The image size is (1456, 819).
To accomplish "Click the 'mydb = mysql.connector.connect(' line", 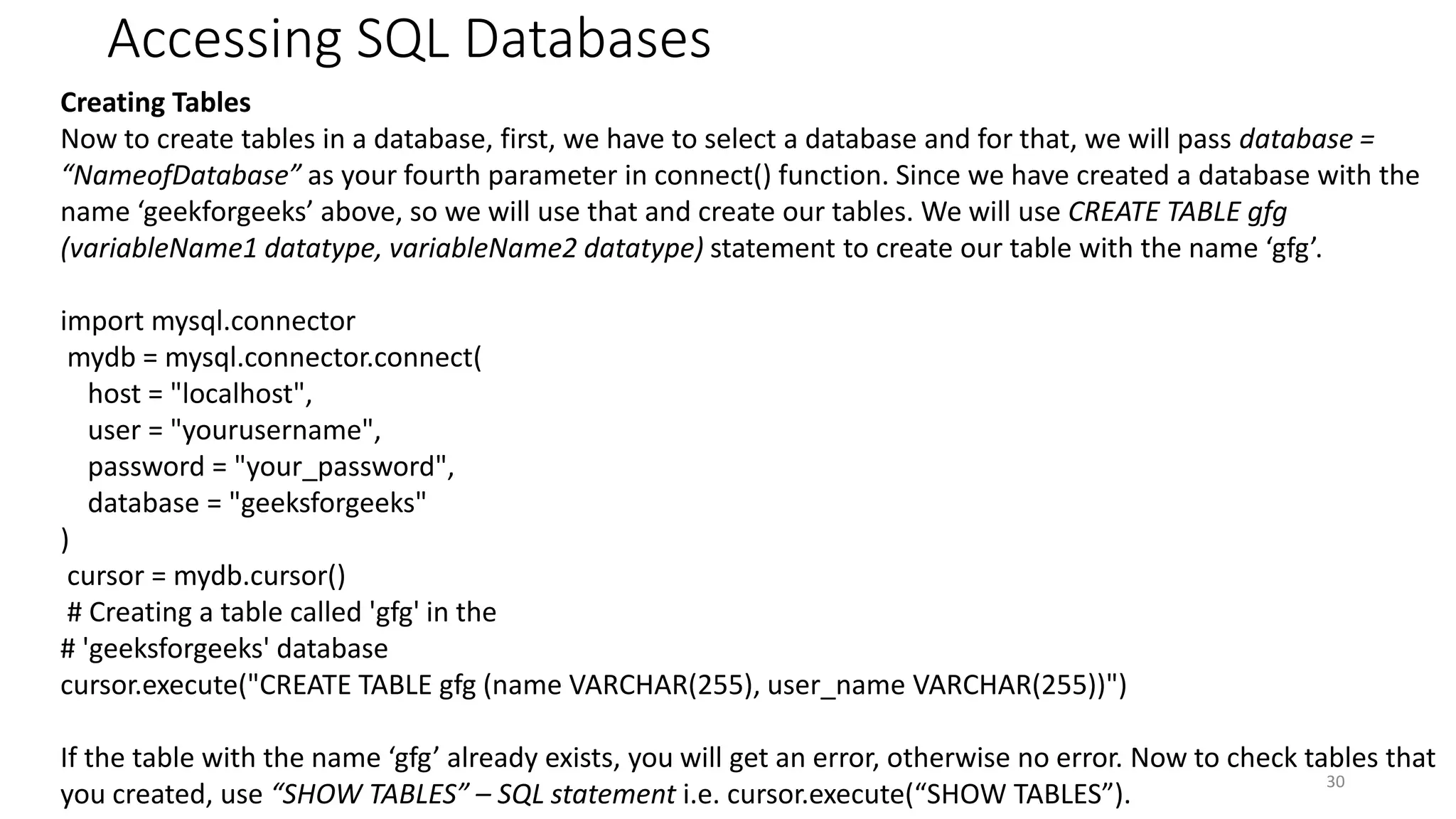I will 274,358.
